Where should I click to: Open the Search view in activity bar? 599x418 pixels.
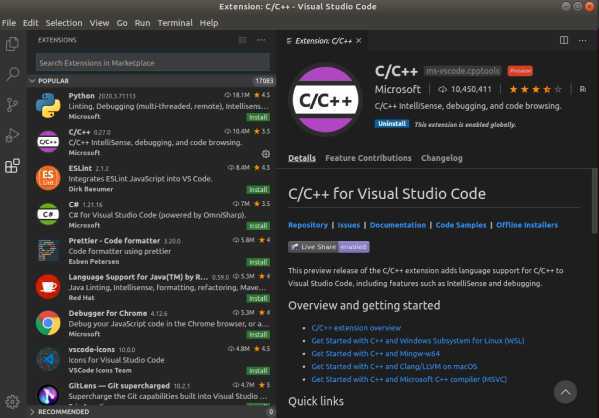(12, 74)
